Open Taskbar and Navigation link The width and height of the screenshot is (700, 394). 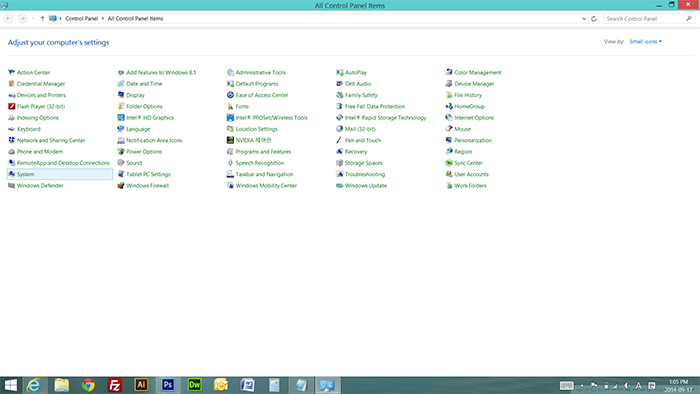[264, 174]
